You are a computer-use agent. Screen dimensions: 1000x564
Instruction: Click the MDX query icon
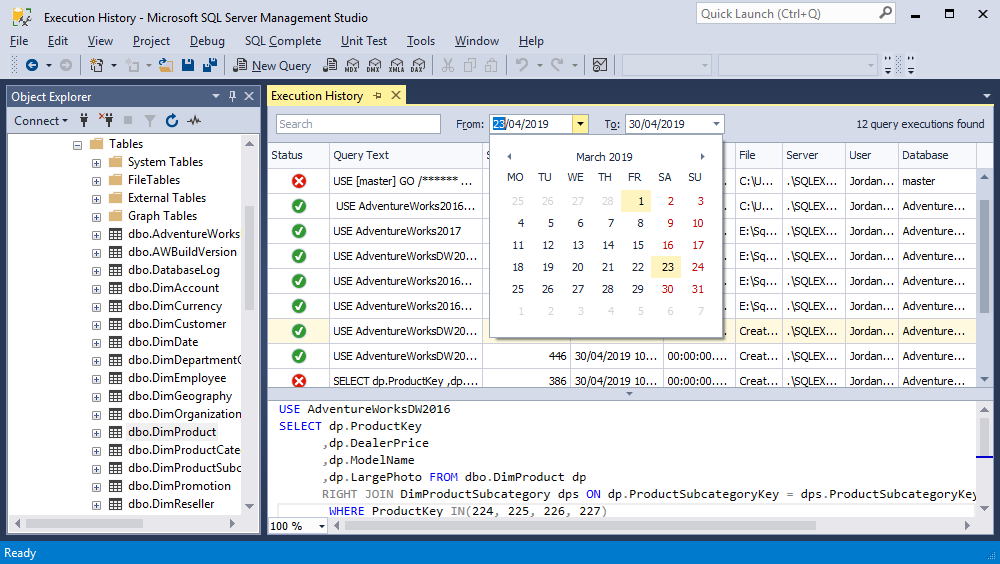[x=352, y=65]
